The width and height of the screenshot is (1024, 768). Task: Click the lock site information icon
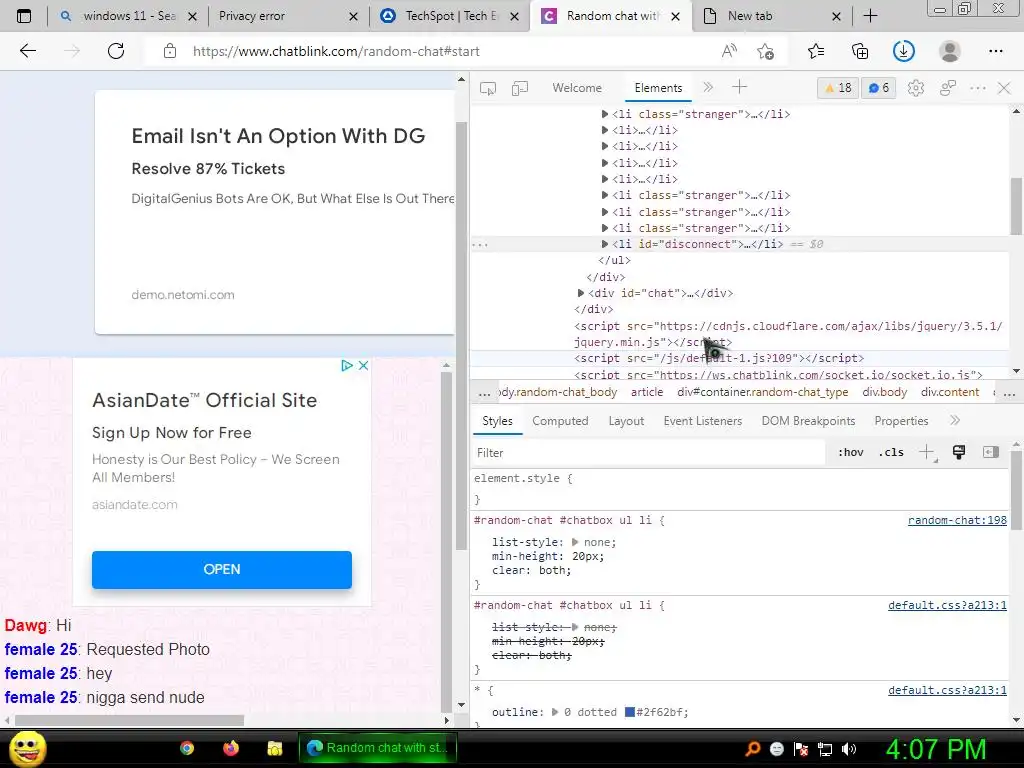[170, 51]
